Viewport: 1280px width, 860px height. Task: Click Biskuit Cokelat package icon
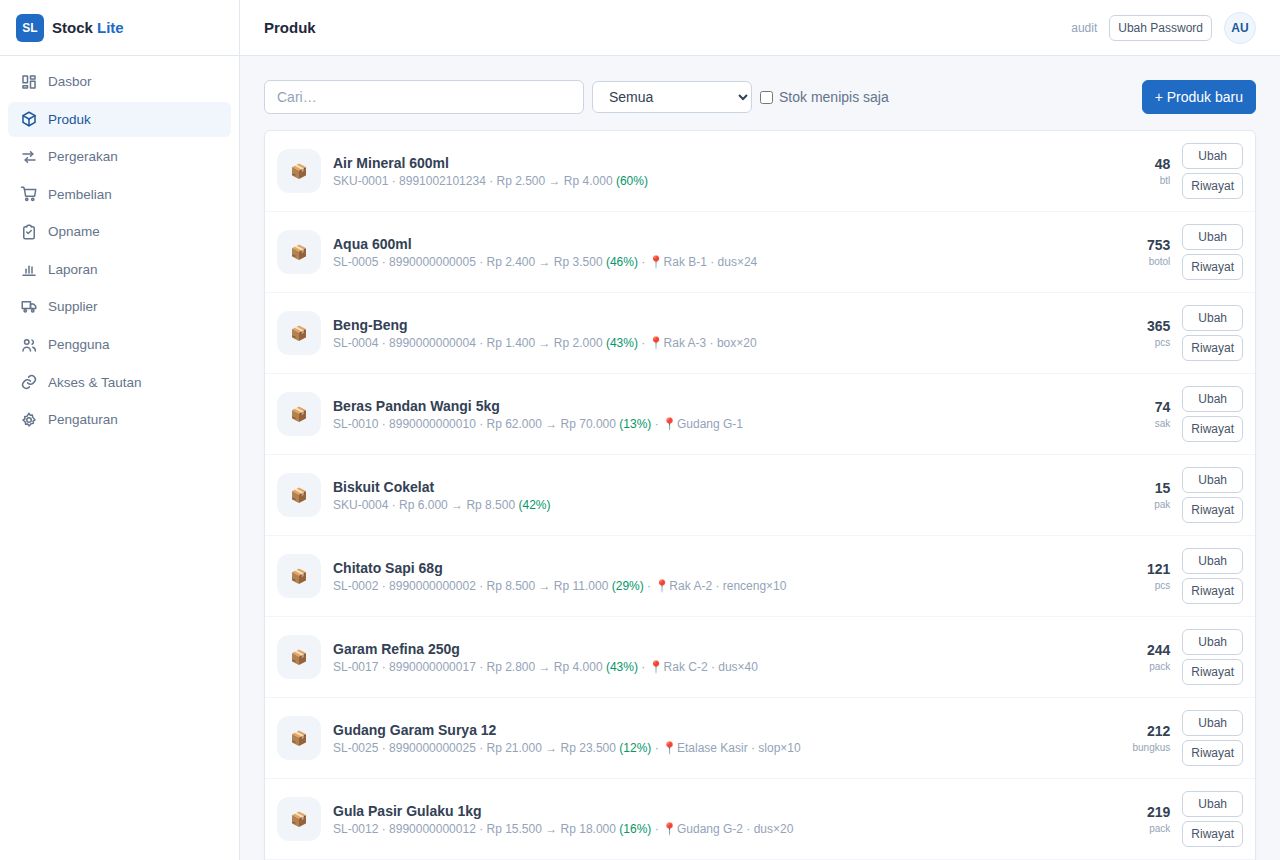coord(299,495)
